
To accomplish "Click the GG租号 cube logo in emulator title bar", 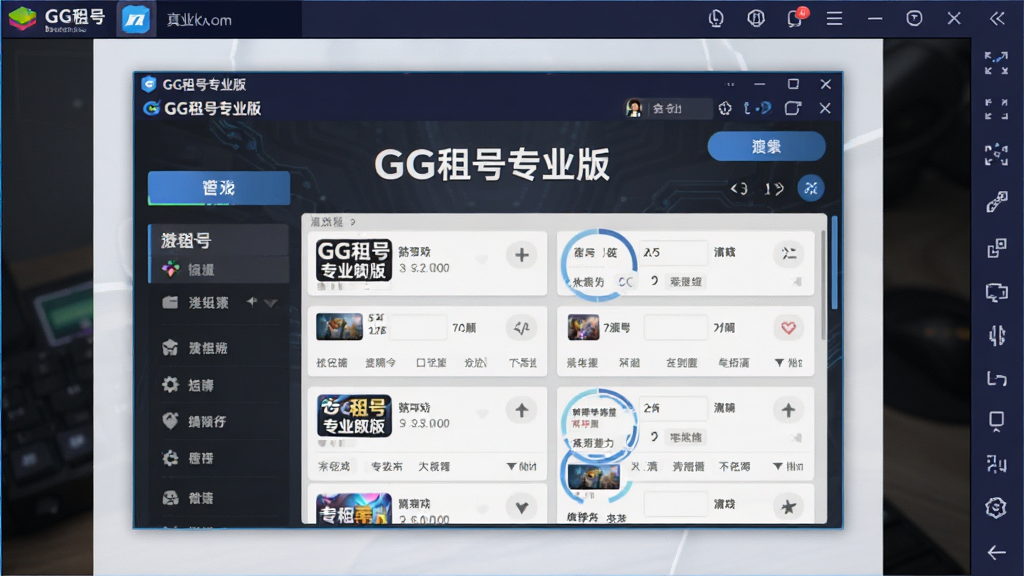I will coord(22,19).
